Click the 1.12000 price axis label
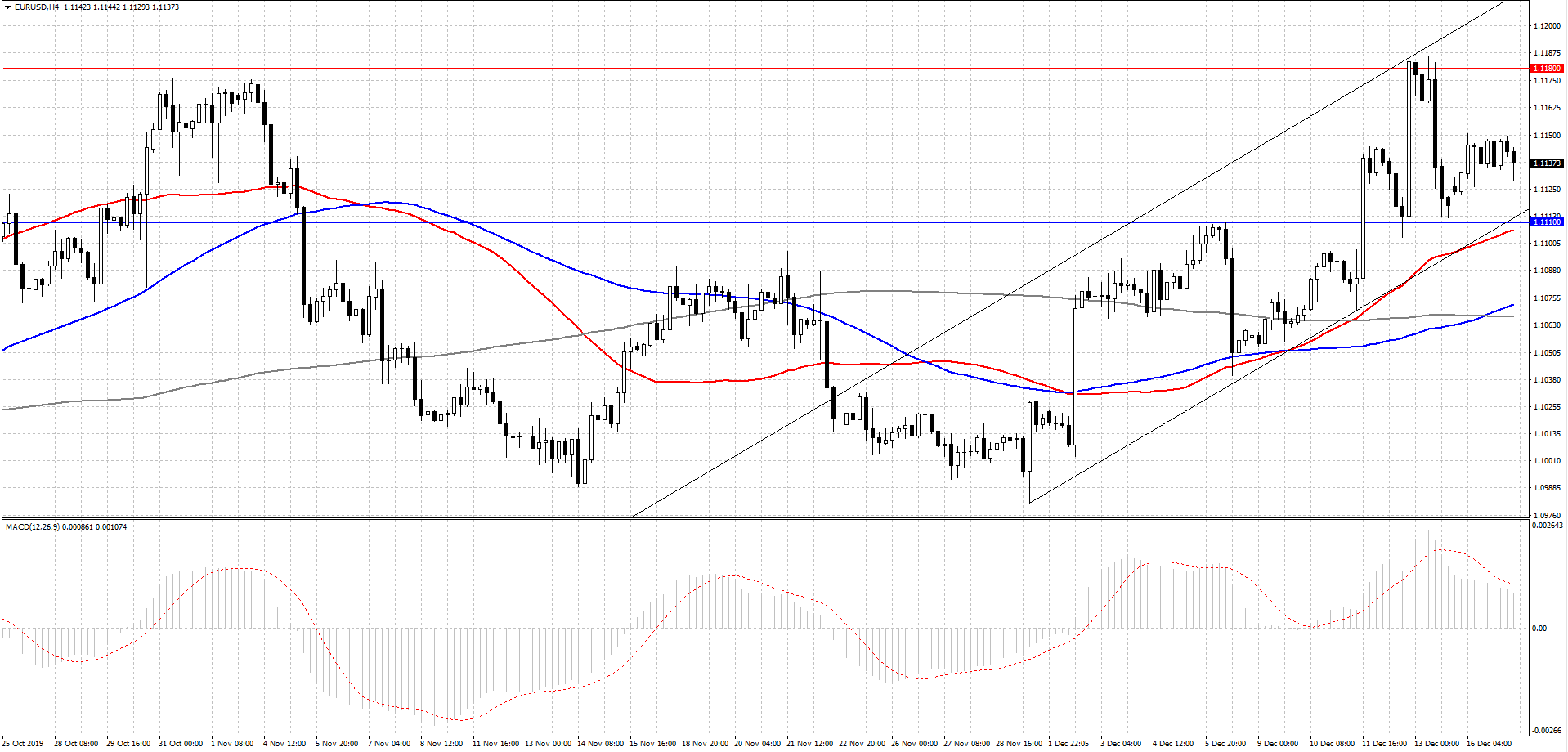The height and width of the screenshot is (752, 1568). click(1548, 26)
